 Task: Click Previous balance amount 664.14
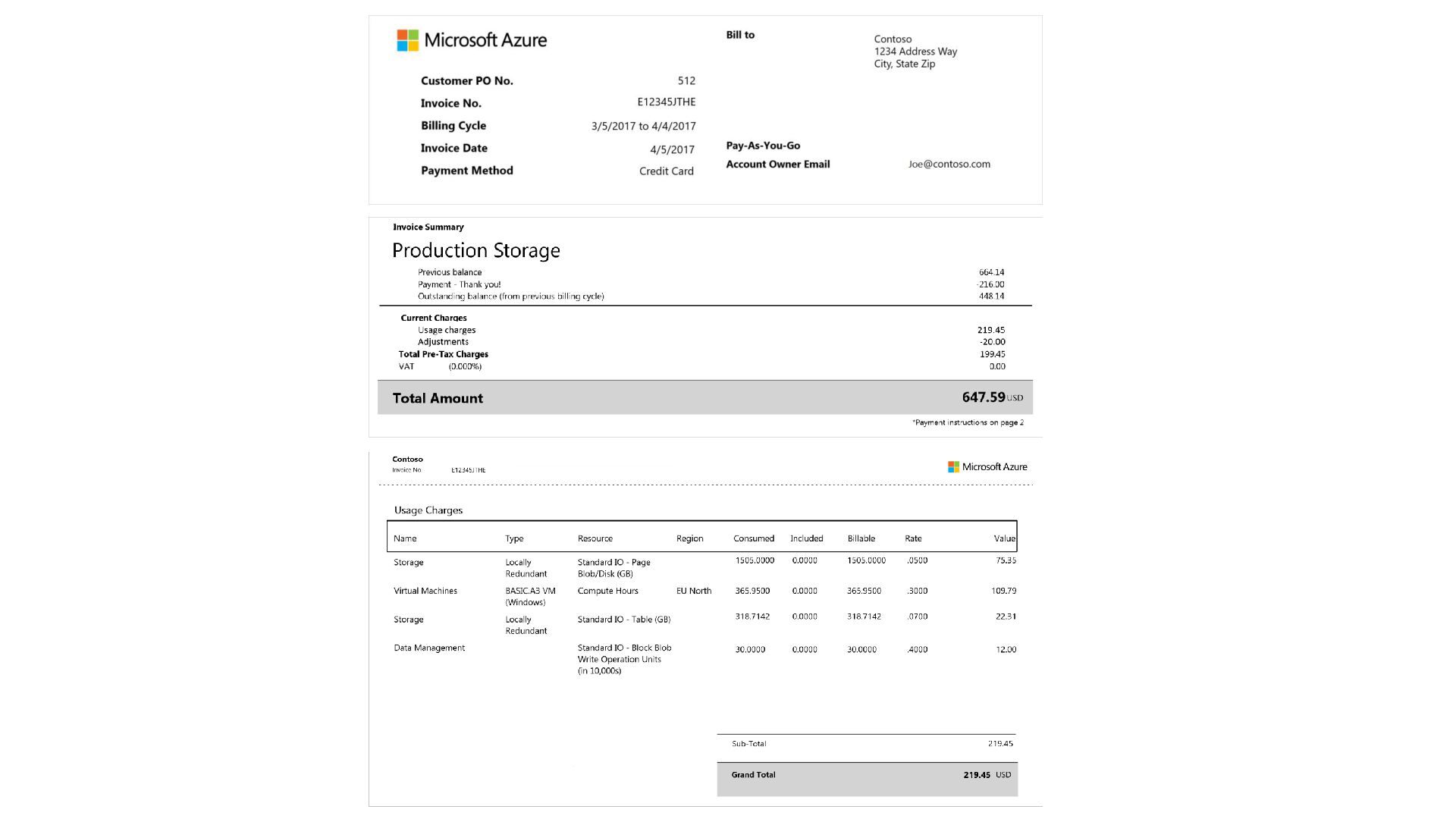[991, 272]
